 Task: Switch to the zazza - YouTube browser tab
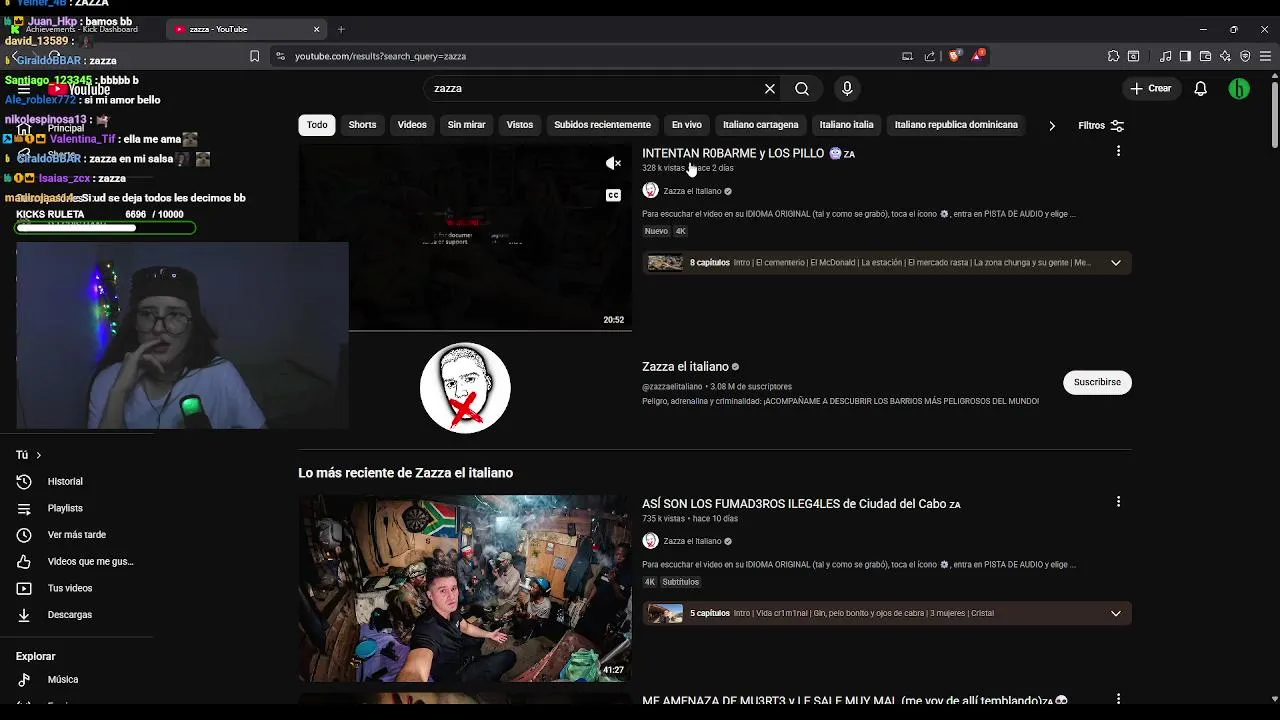pos(245,29)
